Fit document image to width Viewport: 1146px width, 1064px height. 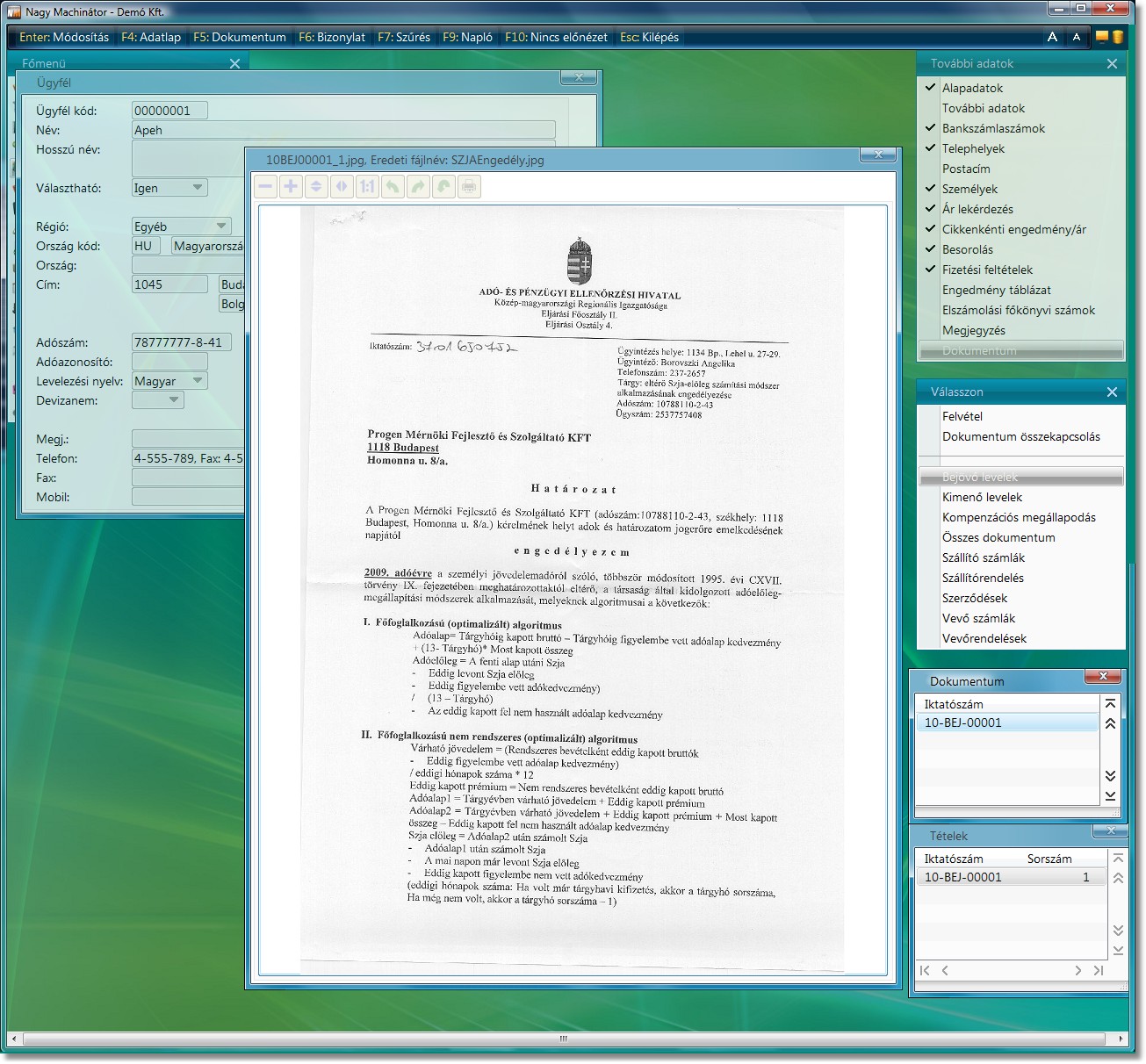[x=342, y=186]
